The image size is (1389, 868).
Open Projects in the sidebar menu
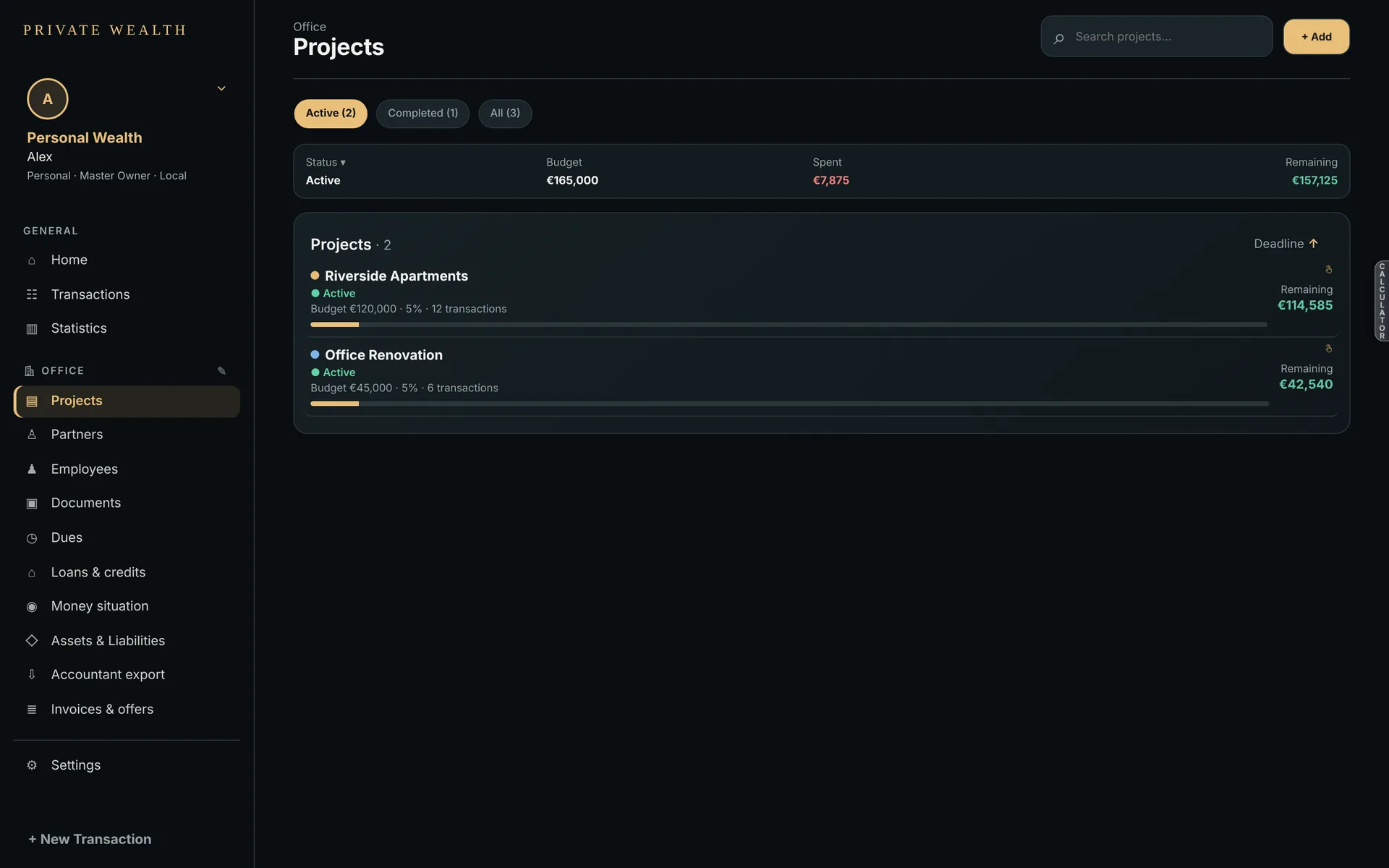(x=127, y=401)
